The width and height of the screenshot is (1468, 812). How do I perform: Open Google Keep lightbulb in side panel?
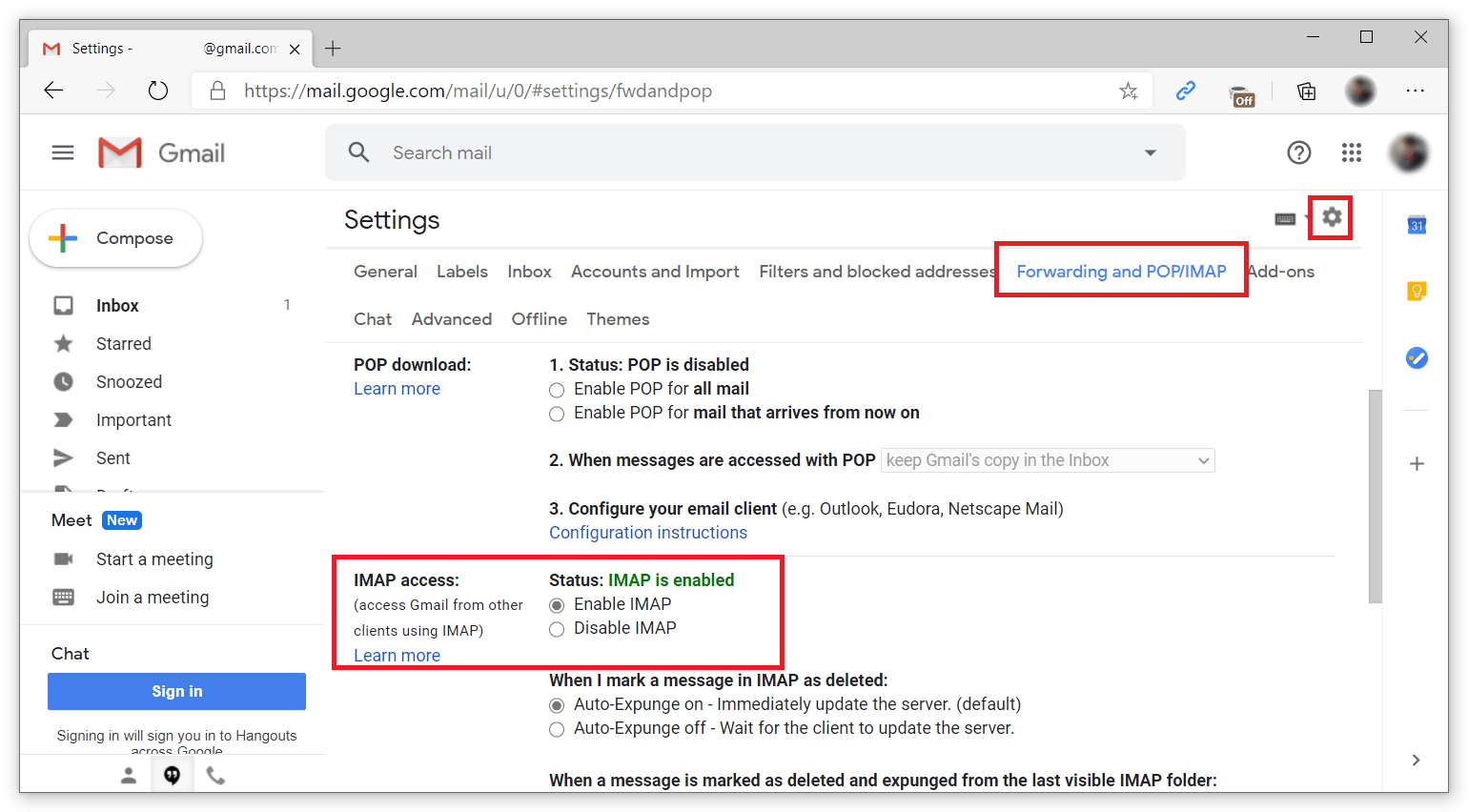tap(1417, 291)
